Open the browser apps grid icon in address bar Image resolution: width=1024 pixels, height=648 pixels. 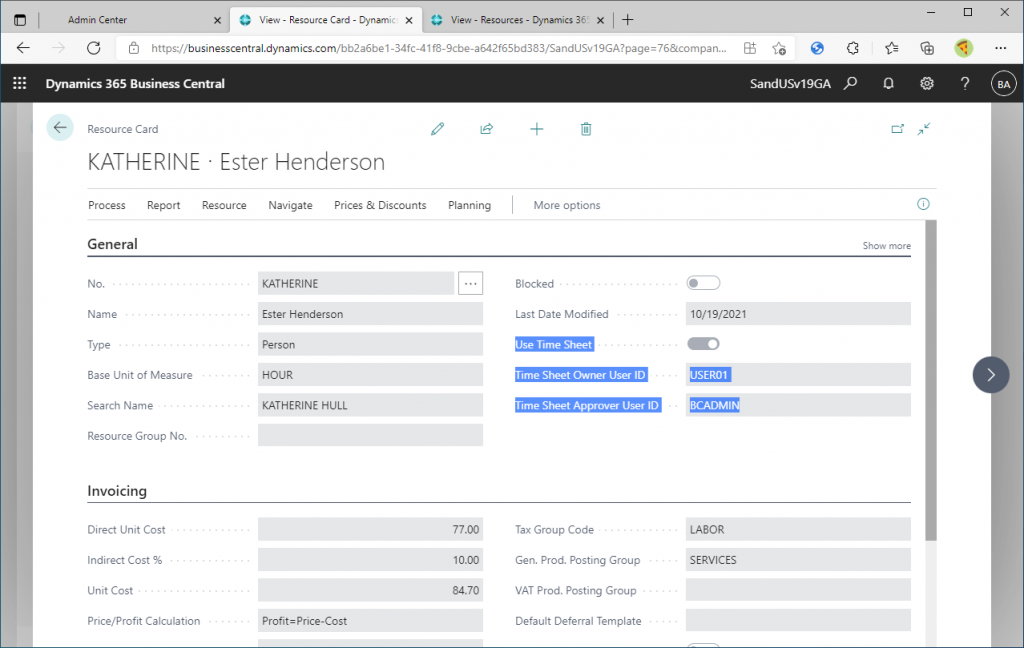click(750, 48)
